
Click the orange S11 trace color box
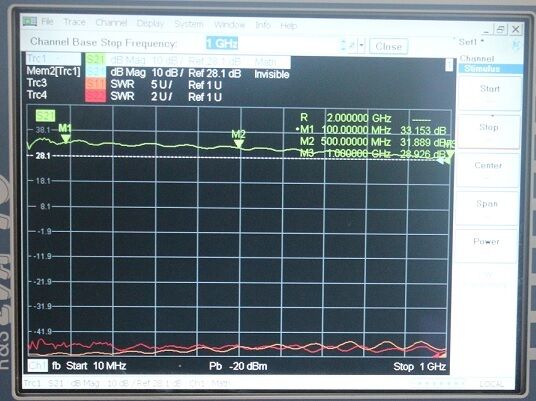(x=95, y=84)
